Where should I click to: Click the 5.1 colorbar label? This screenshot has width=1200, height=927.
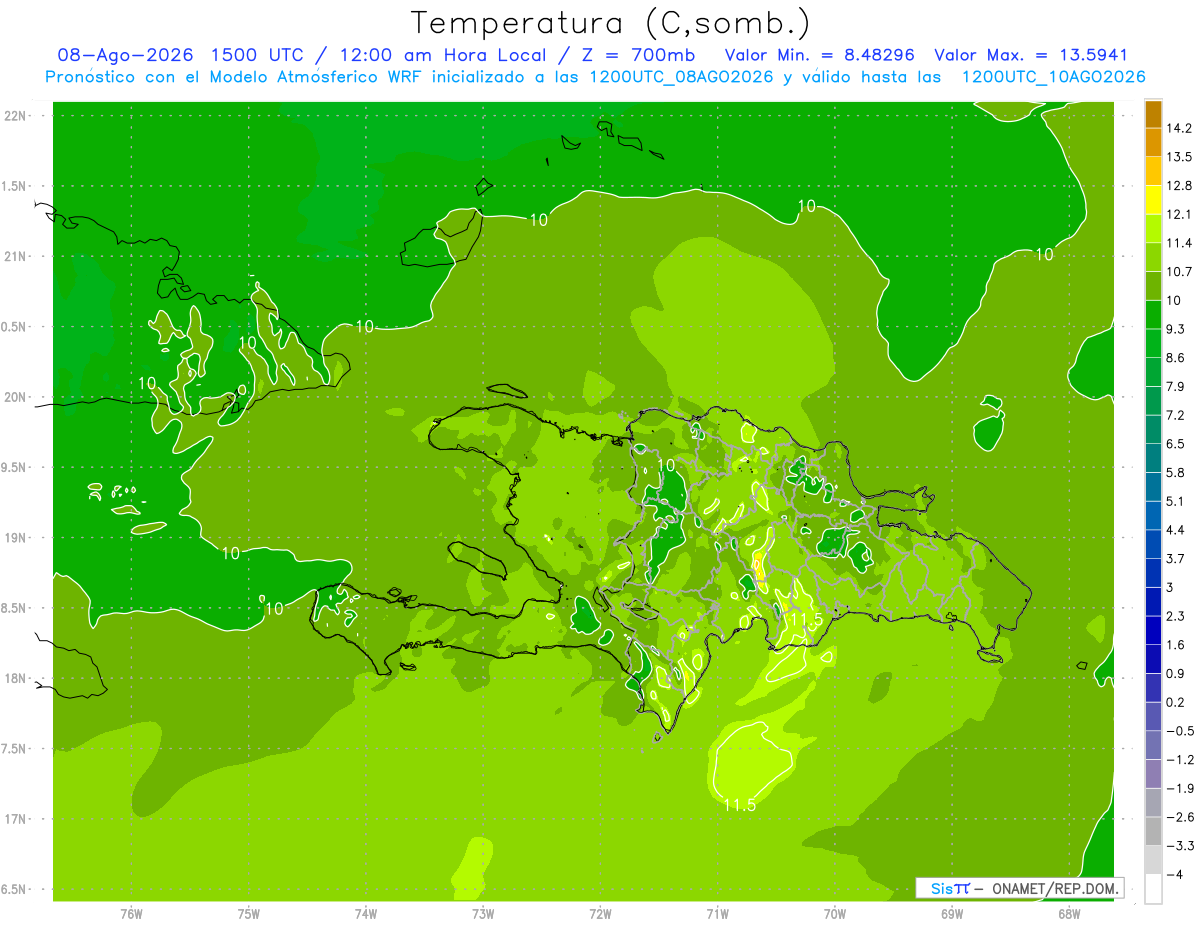(1175, 501)
